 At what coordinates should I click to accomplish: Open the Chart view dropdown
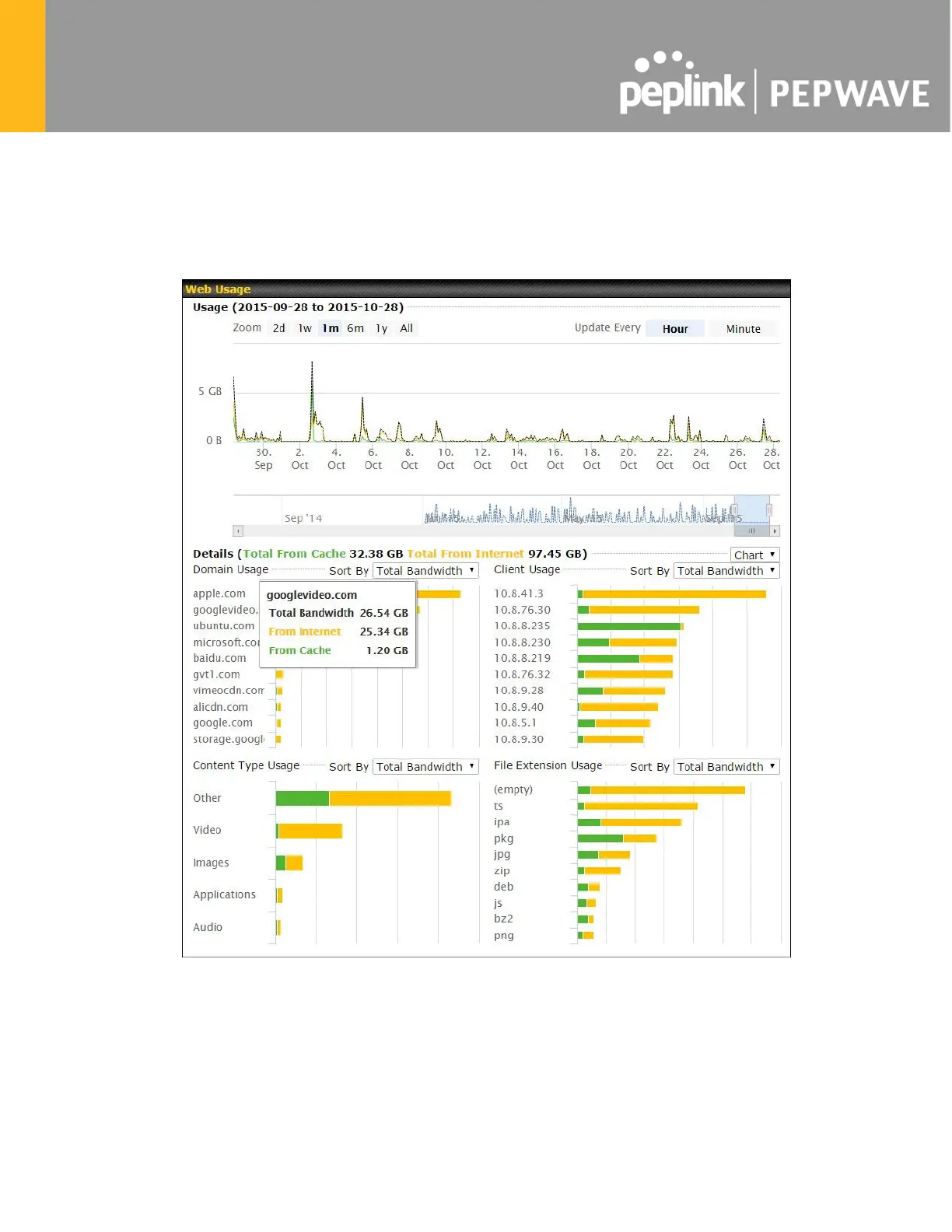(754, 555)
